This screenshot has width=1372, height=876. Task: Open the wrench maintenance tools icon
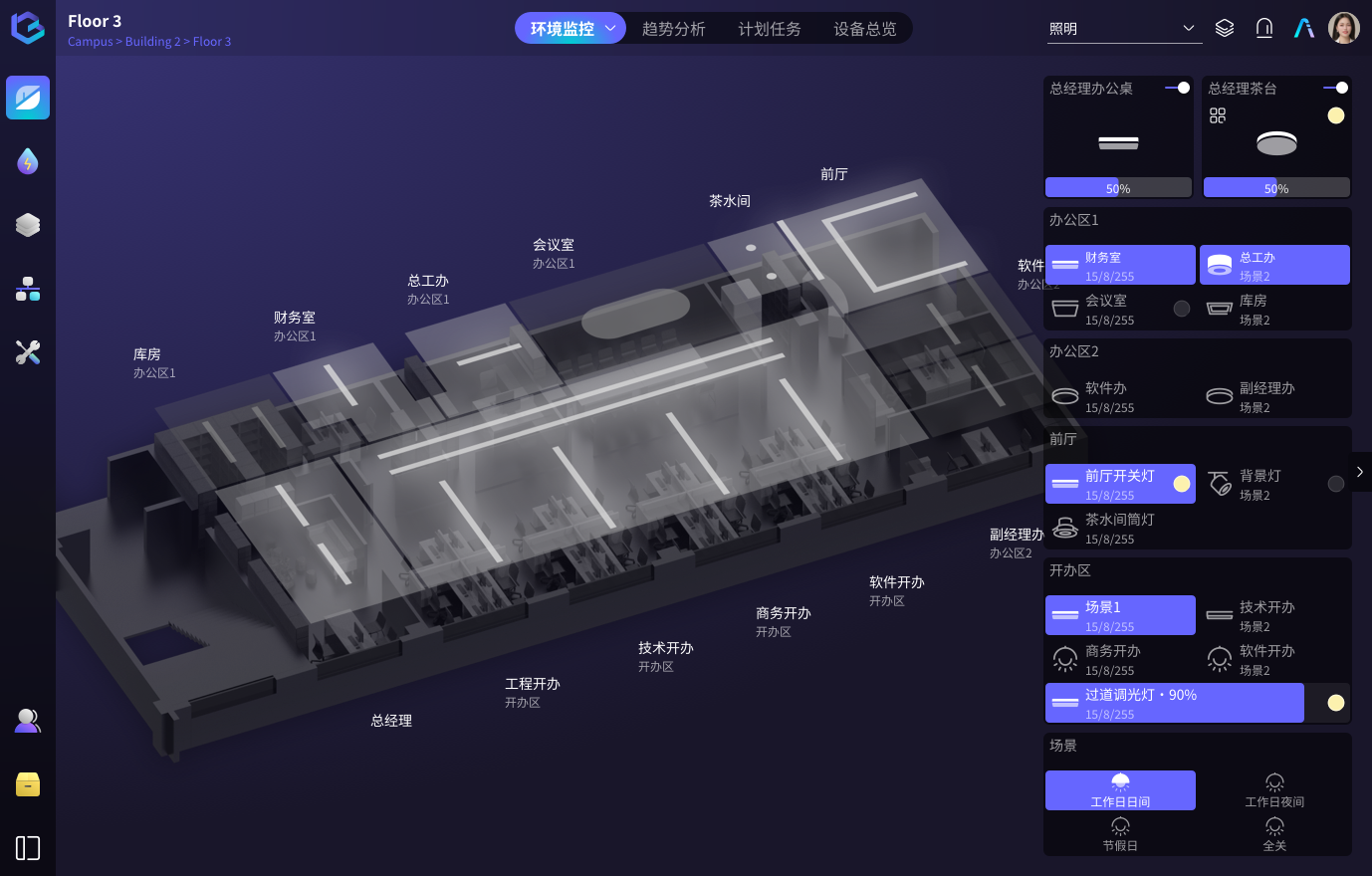coord(28,352)
